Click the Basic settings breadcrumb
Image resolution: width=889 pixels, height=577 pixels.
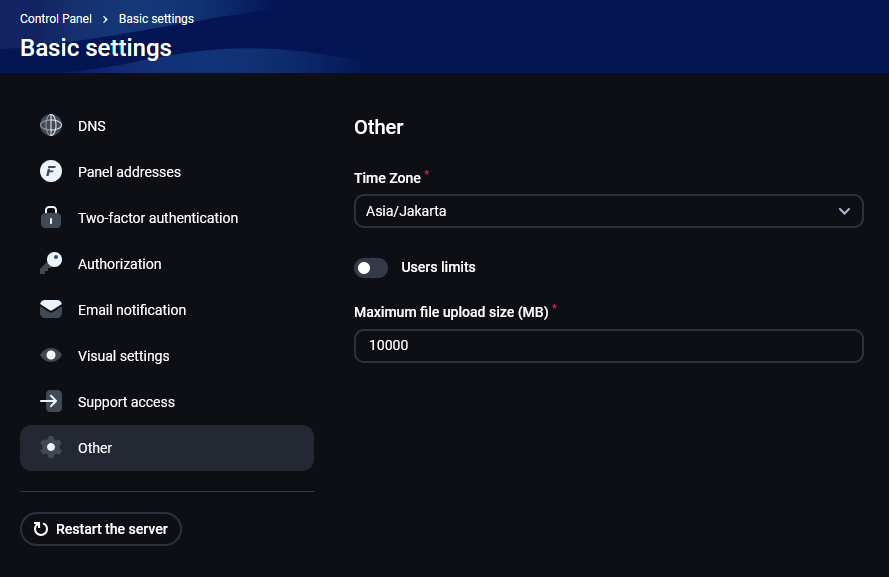(x=156, y=19)
